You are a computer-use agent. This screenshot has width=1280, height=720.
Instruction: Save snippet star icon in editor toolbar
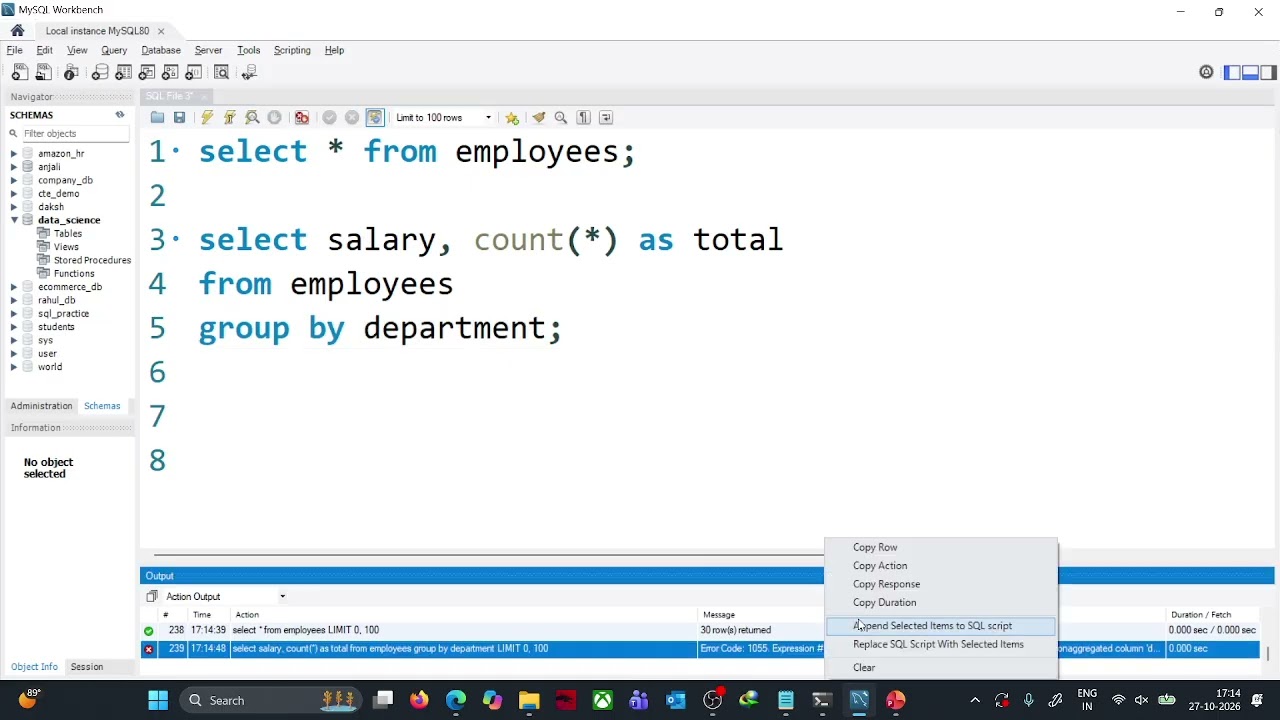point(512,118)
